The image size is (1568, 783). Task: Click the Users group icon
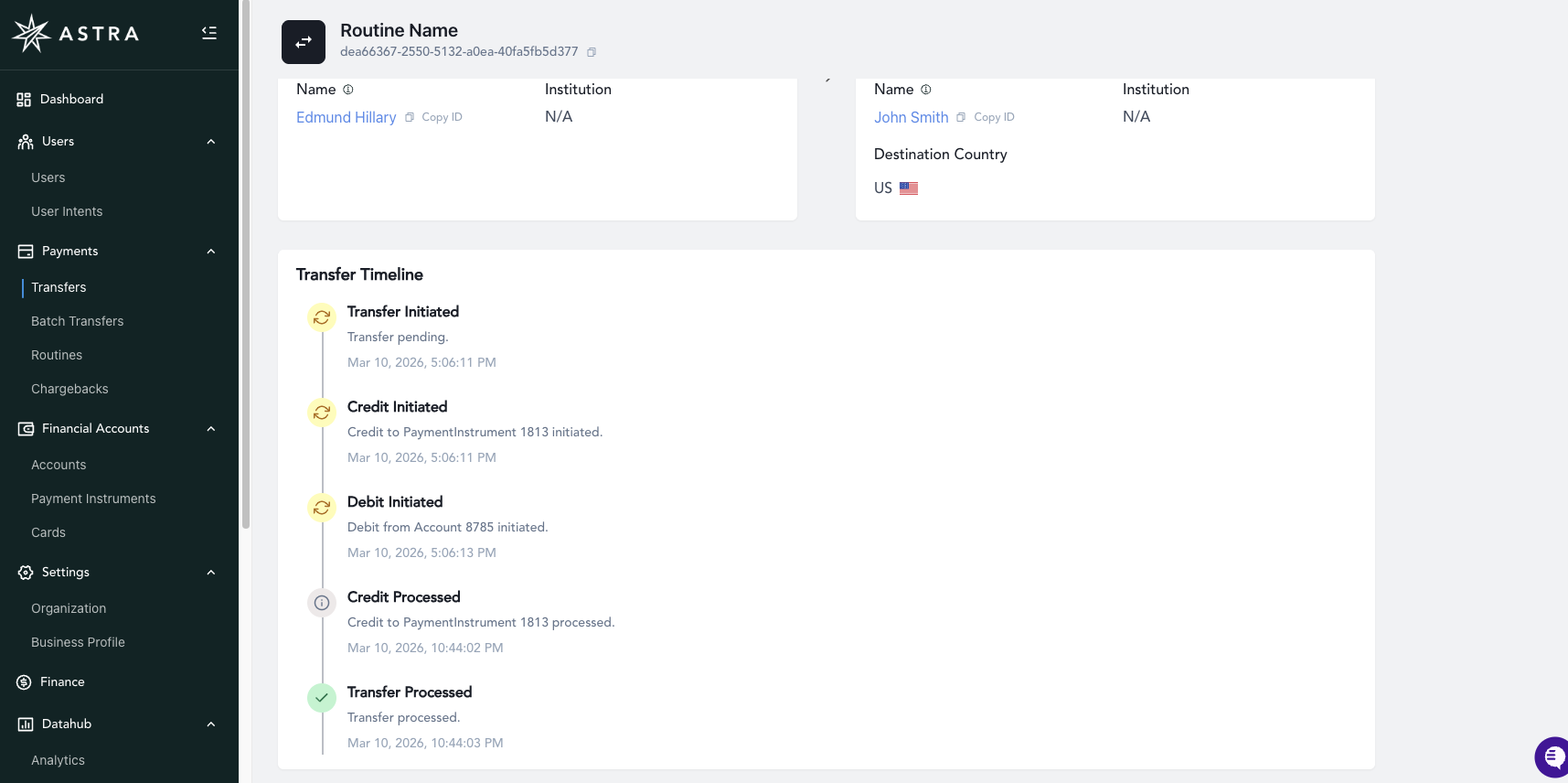pos(26,142)
